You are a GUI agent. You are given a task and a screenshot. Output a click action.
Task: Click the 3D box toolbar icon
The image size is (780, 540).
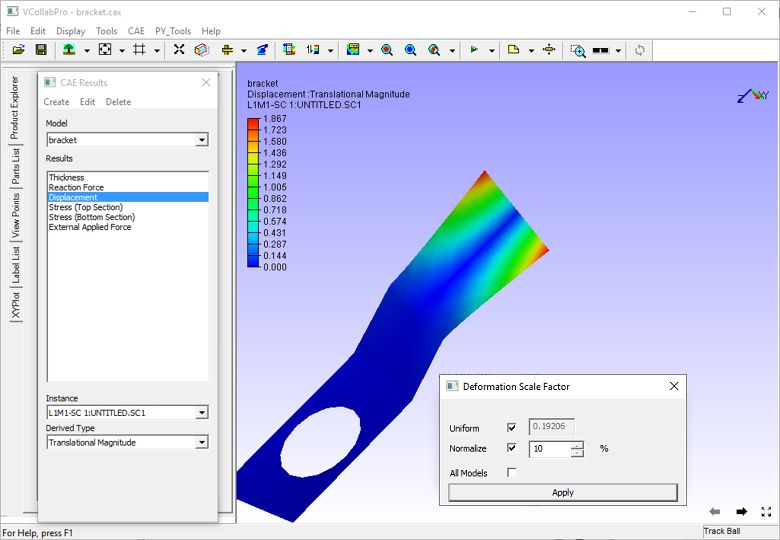[201, 50]
